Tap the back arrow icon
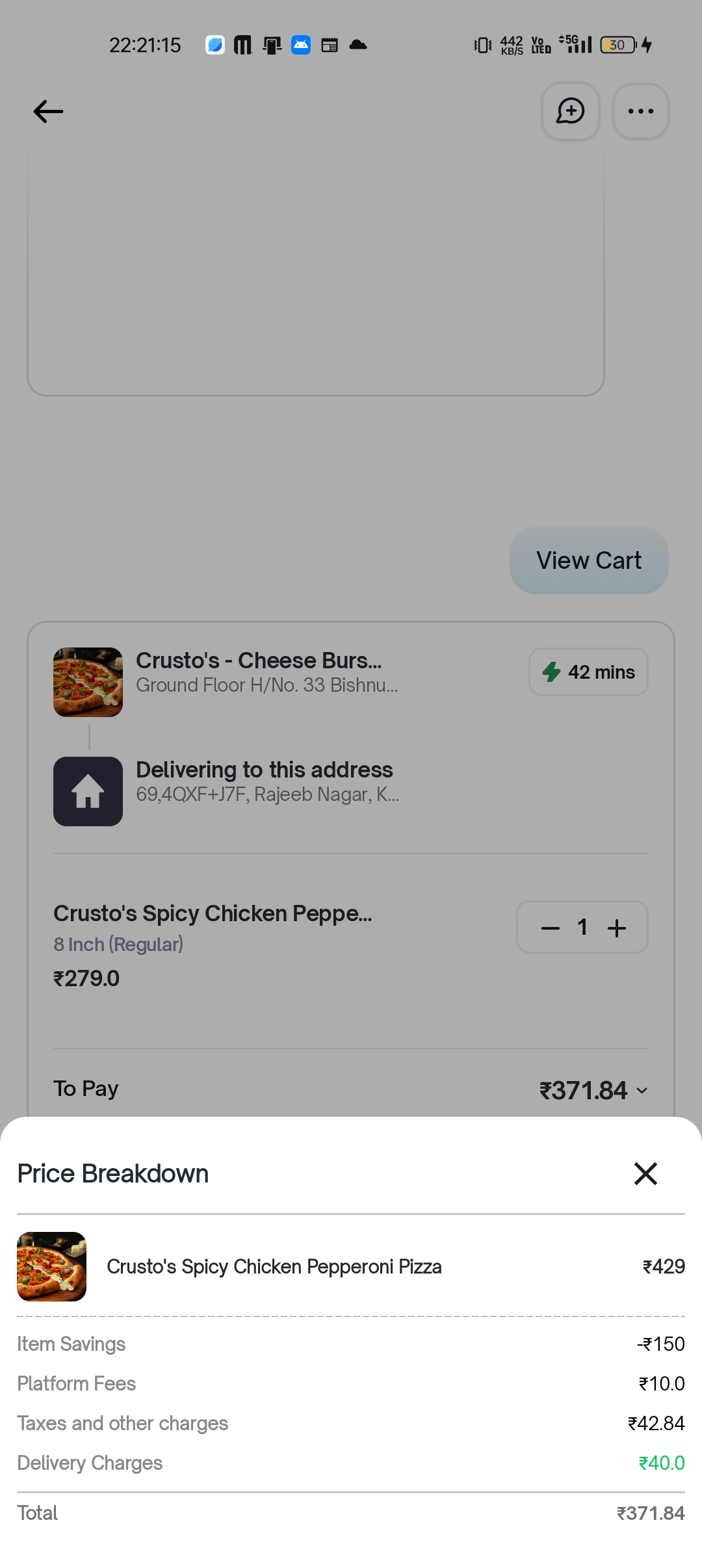Image resolution: width=702 pixels, height=1568 pixels. tap(49, 111)
